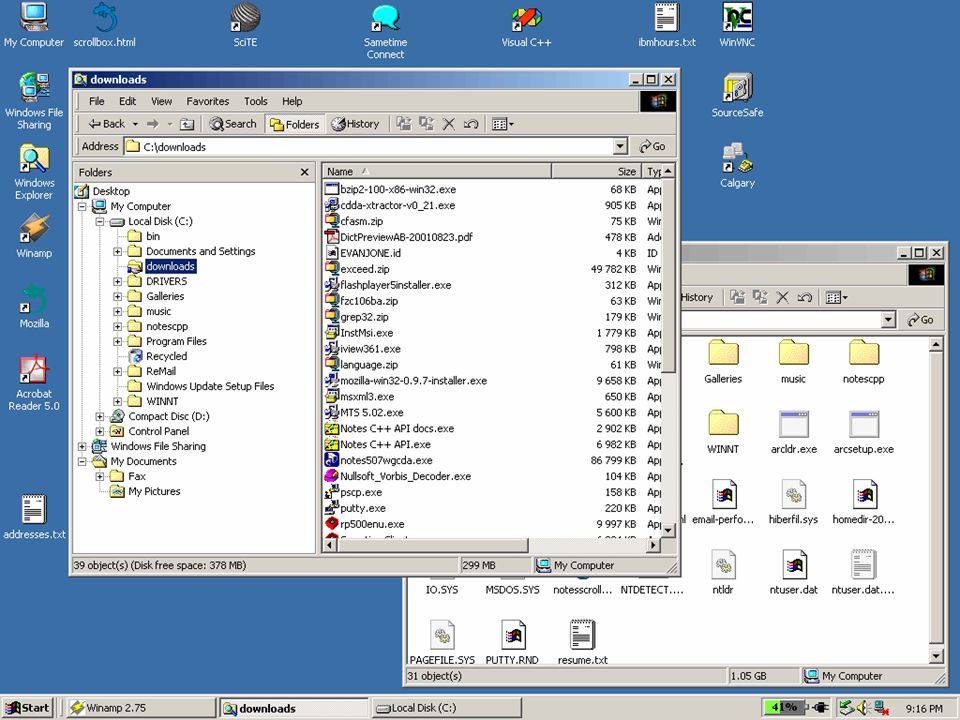The image size is (960, 720).
Task: Open the C:\downloads address bar dropdown
Action: (621, 146)
